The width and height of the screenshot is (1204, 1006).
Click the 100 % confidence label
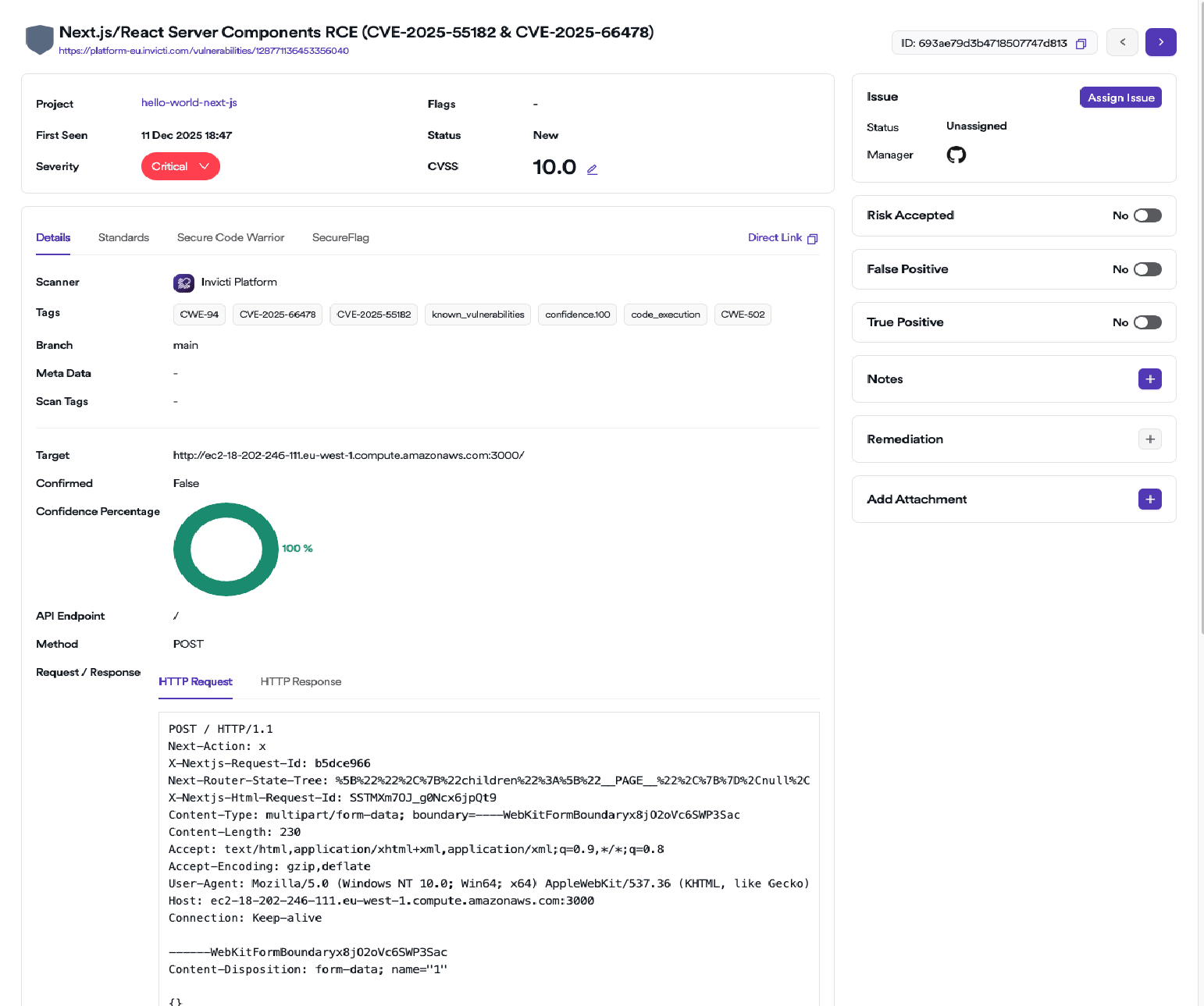tap(297, 549)
